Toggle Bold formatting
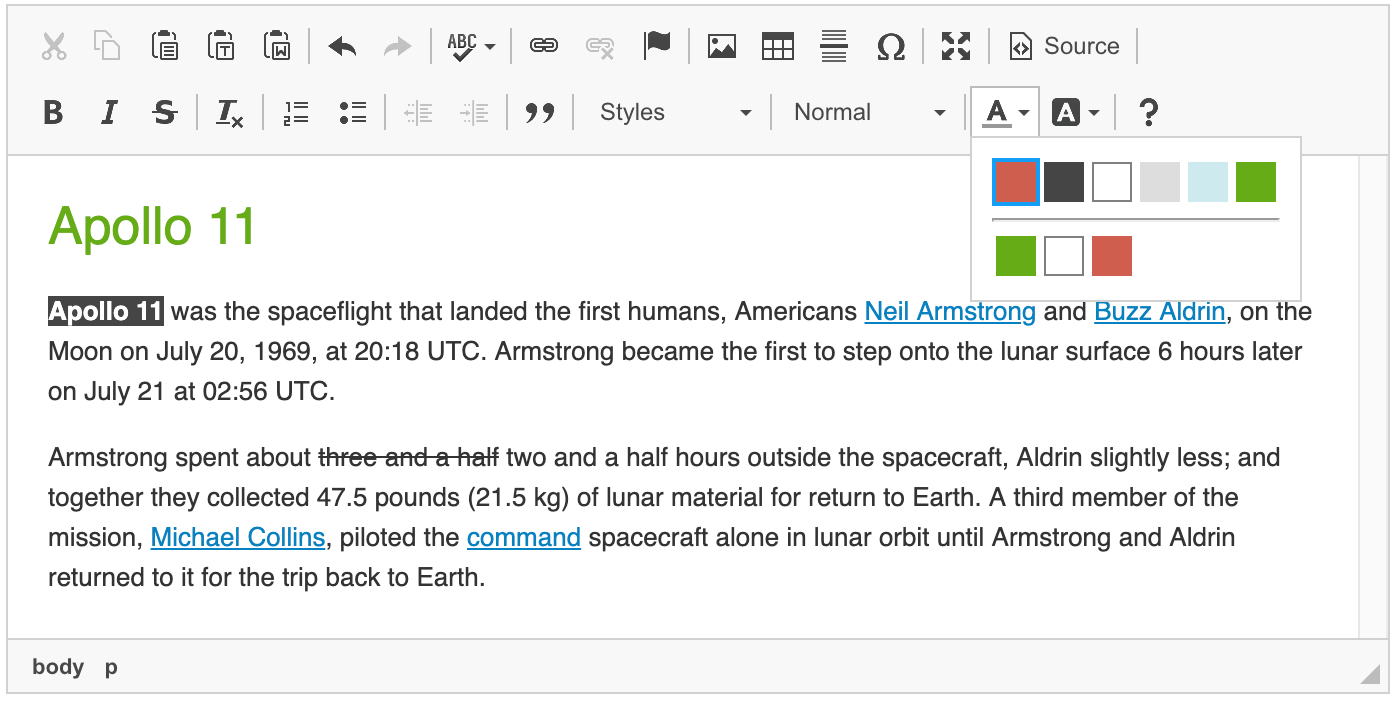Viewport: 1400px width, 702px height. coord(54,112)
